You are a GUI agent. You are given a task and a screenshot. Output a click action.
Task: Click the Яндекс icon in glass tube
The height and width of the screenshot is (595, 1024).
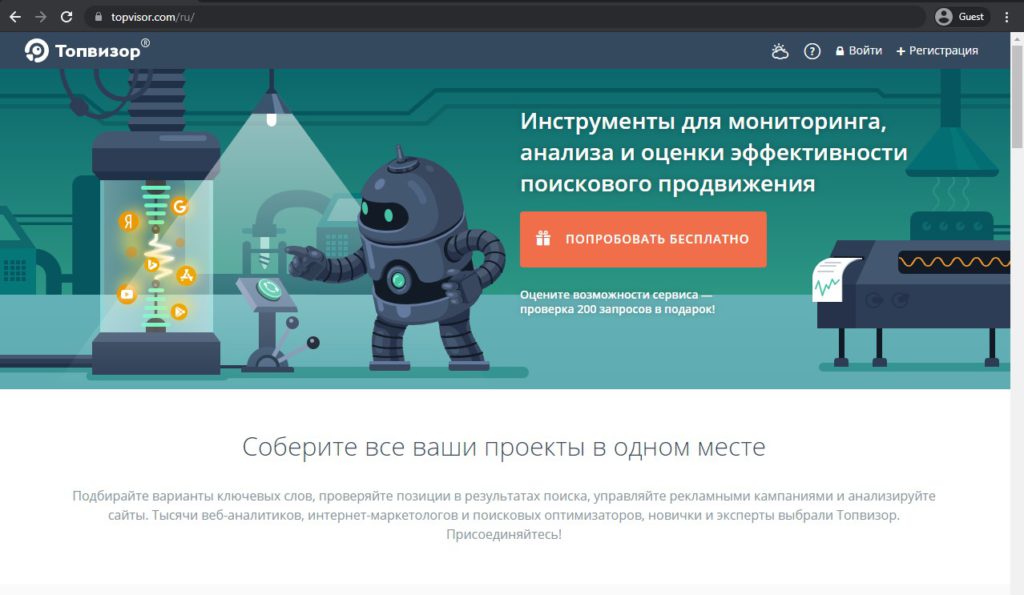(x=129, y=221)
